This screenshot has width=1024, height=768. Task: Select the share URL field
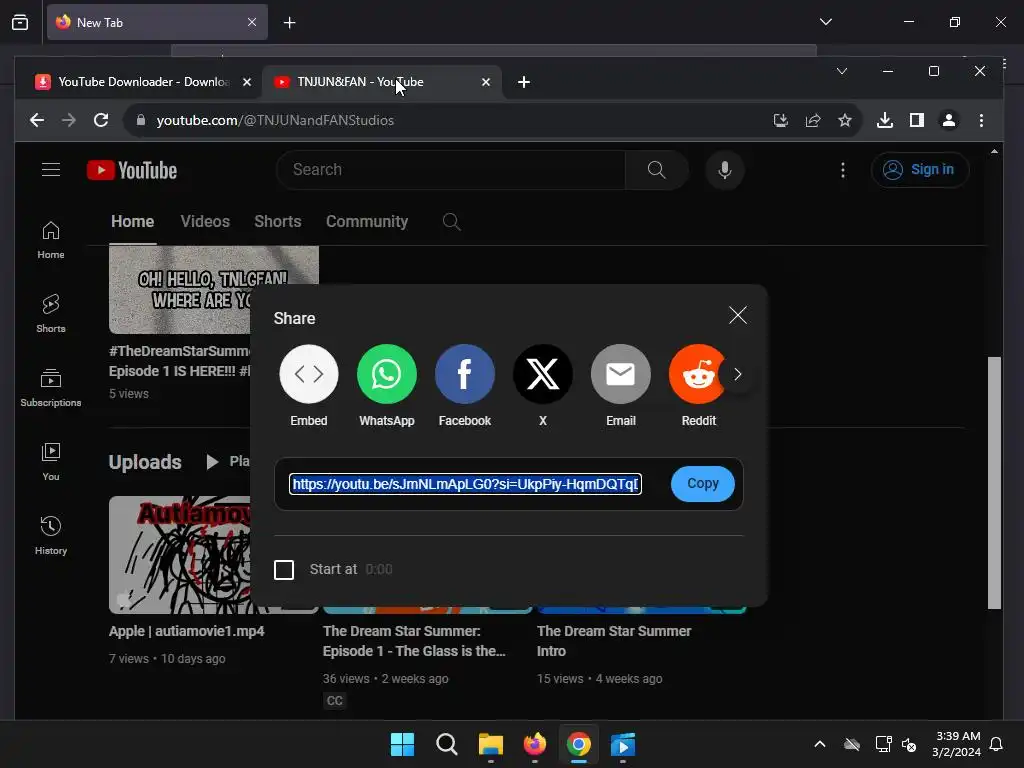(466, 484)
